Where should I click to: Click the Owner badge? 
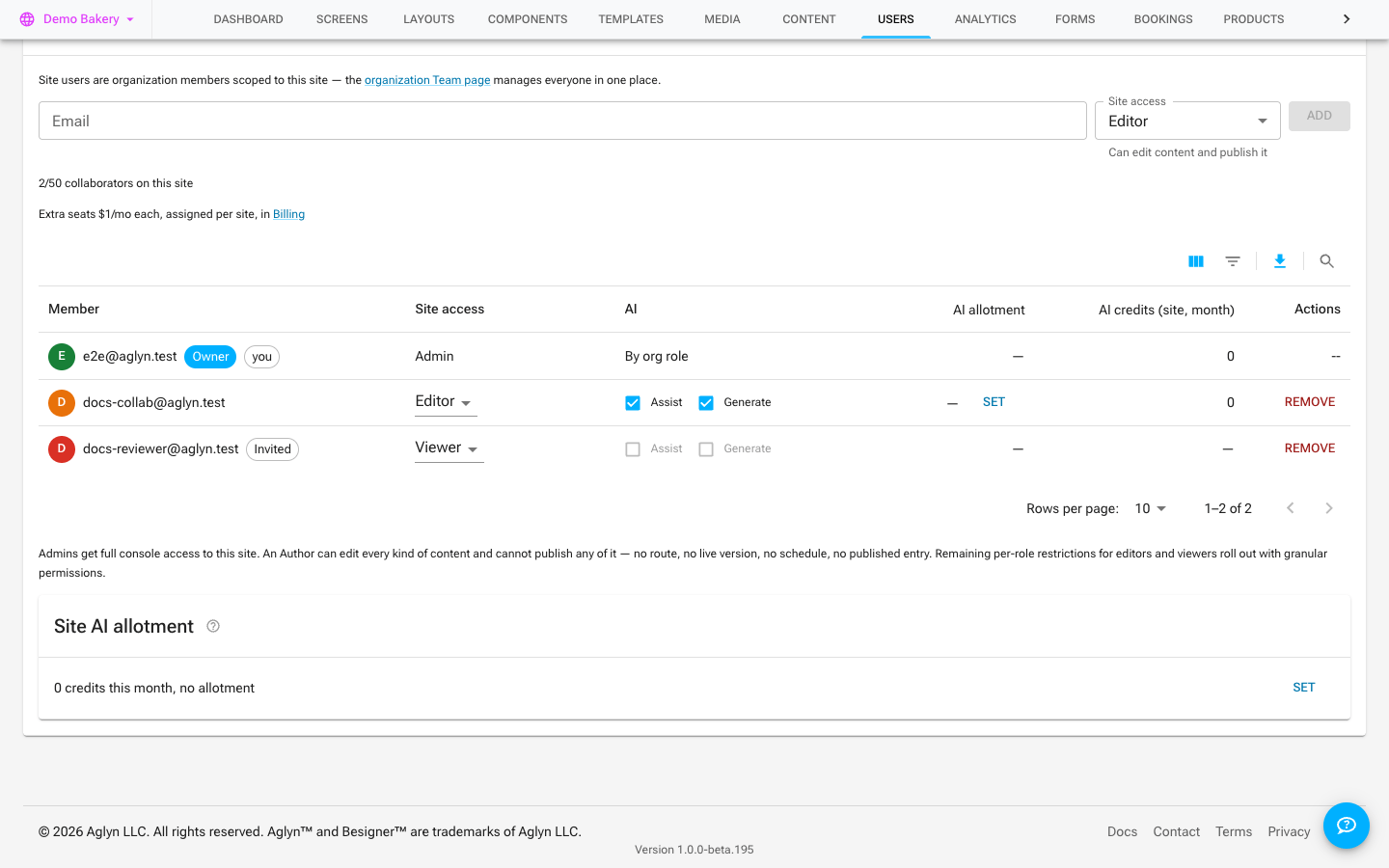[x=210, y=357]
